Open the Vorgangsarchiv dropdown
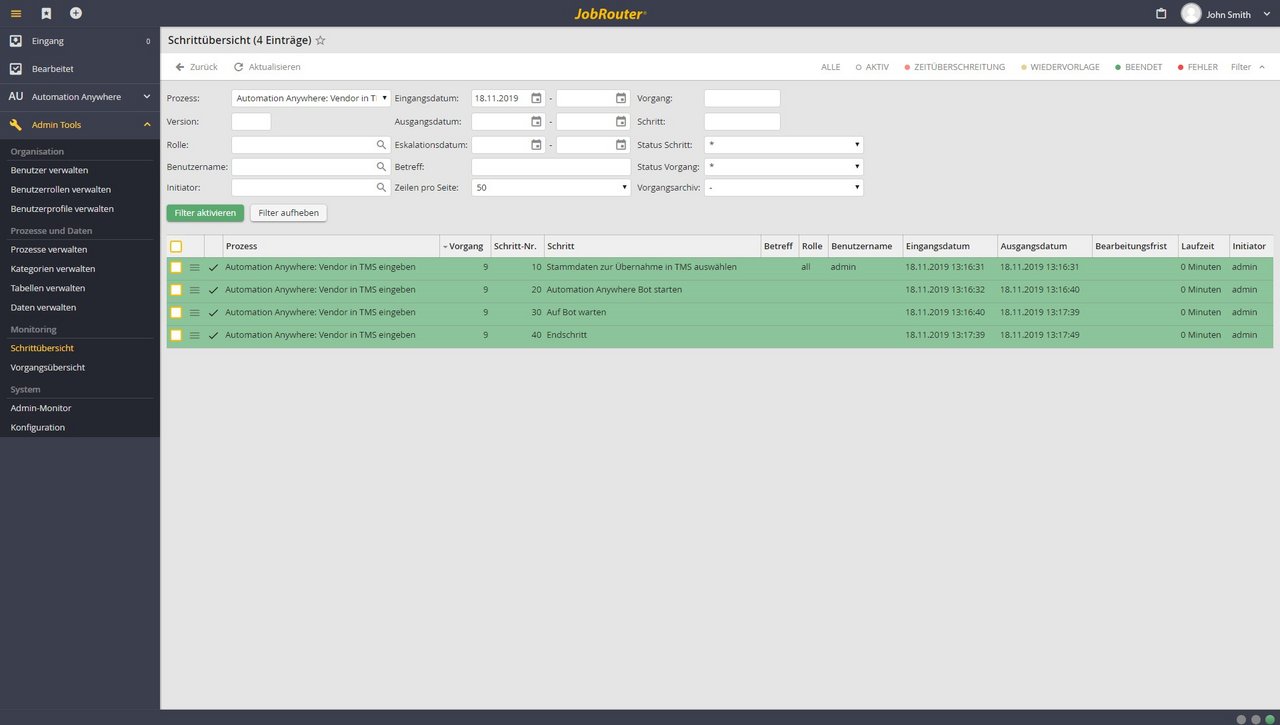The image size is (1280, 725). [x=784, y=187]
